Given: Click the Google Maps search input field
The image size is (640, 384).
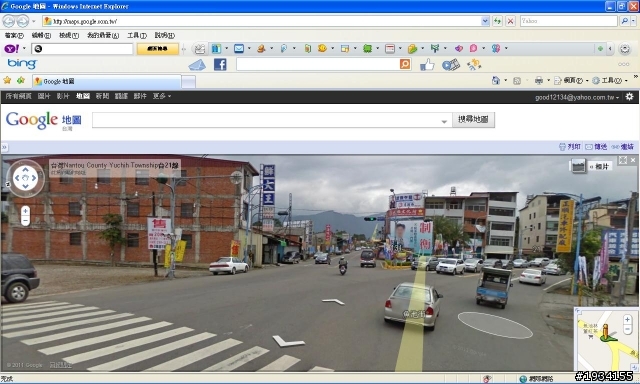Looking at the screenshot, I should (x=272, y=120).
